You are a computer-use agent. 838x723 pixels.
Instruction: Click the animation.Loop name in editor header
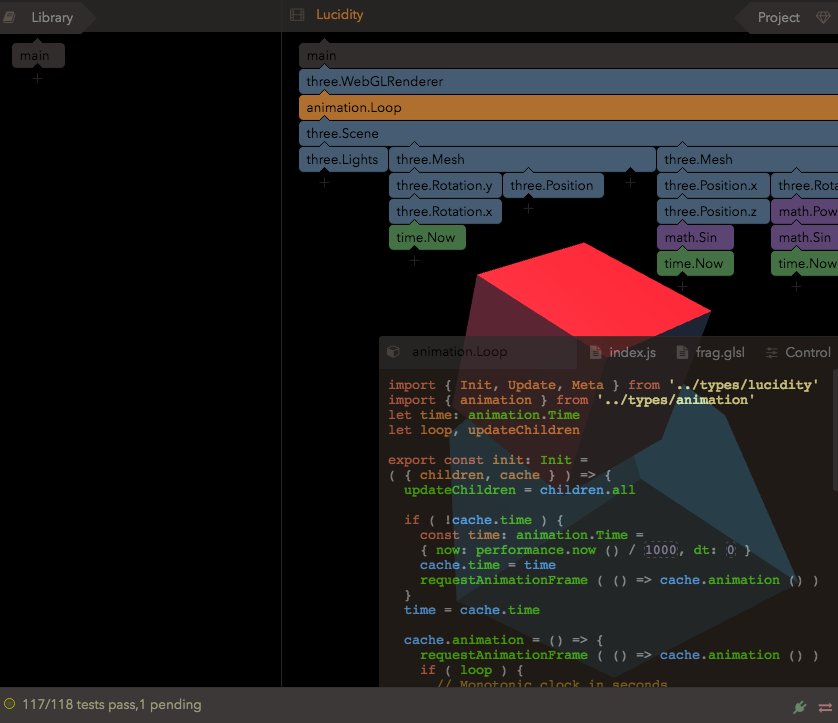(x=460, y=352)
